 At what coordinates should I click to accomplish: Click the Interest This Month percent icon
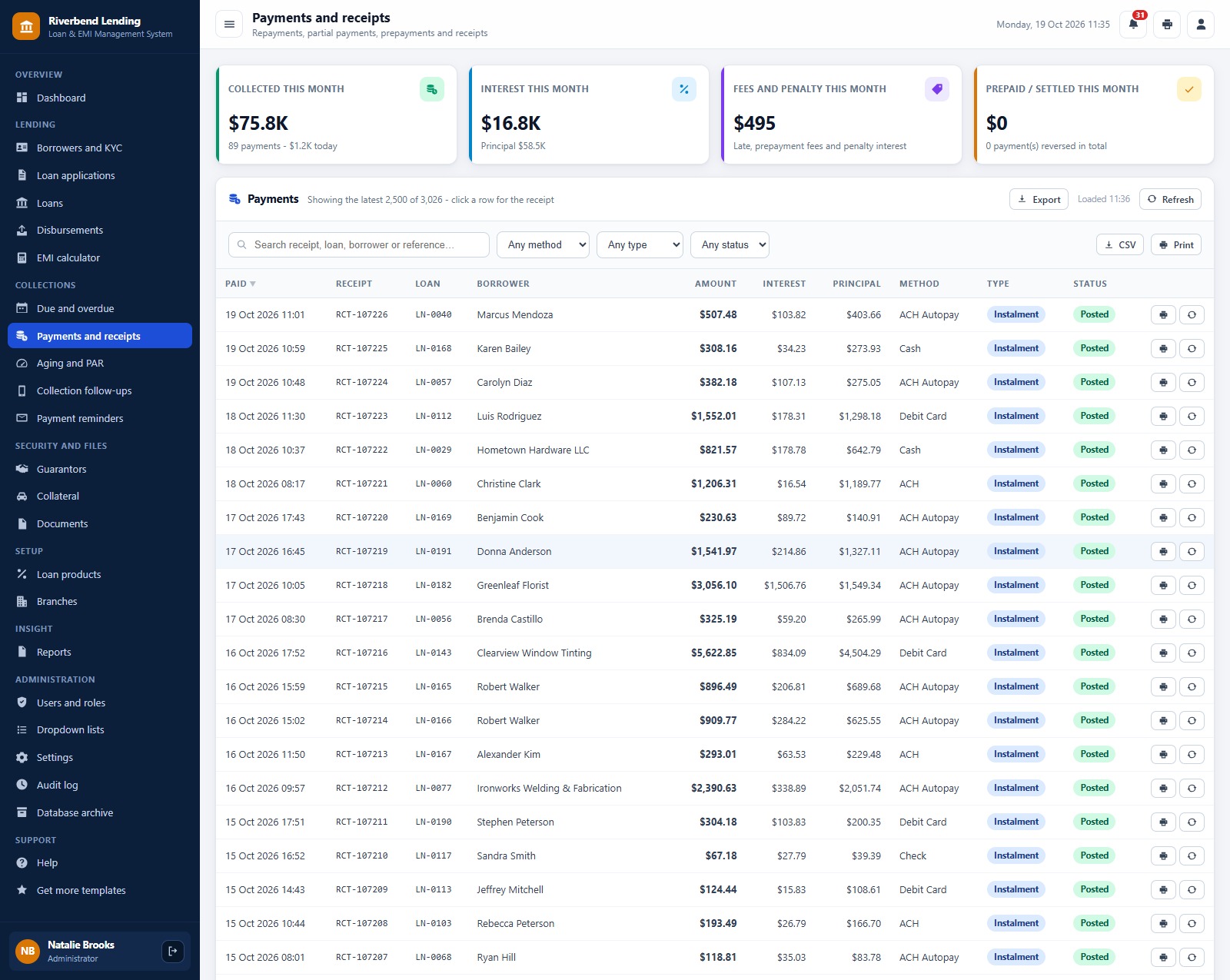pyautogui.click(x=684, y=89)
